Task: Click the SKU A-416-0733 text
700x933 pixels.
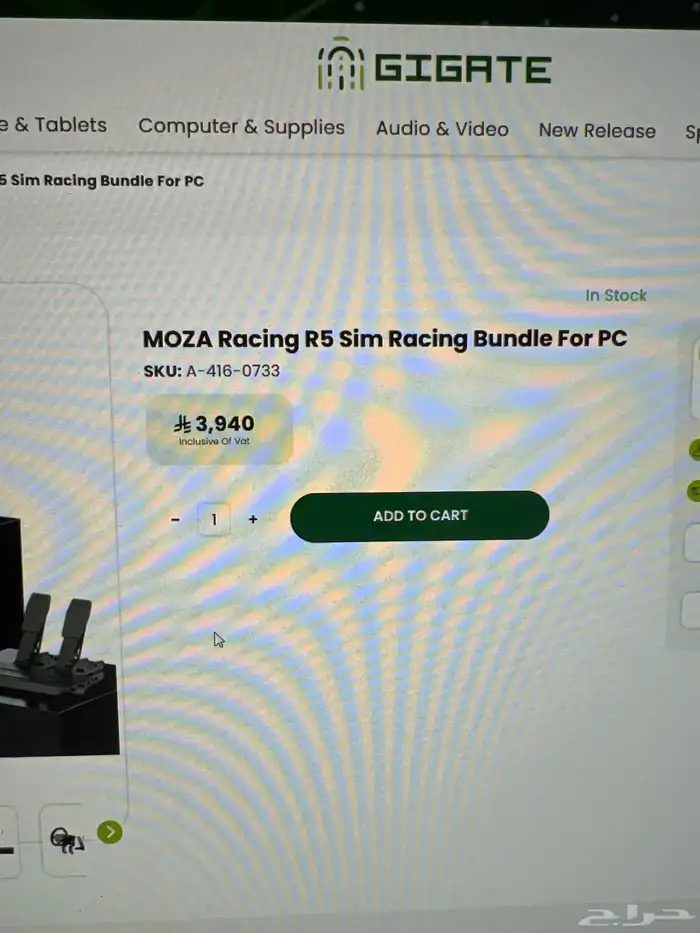Action: (211, 371)
